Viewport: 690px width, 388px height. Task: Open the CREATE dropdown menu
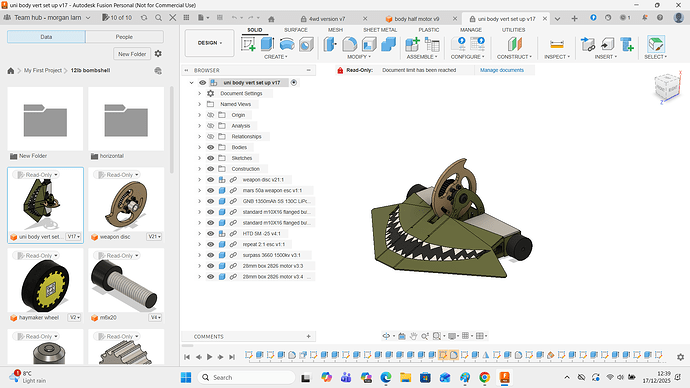click(x=275, y=57)
